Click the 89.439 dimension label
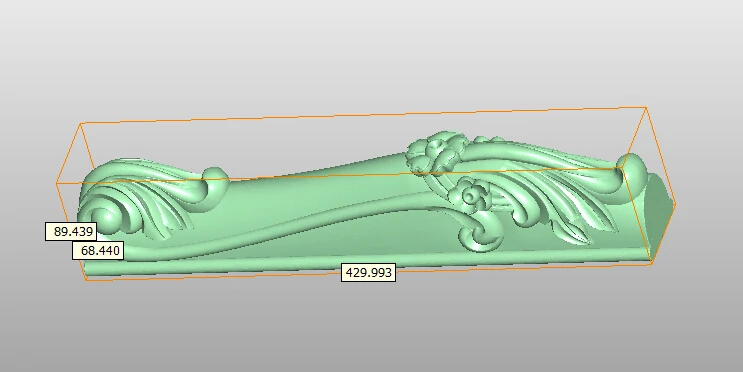743x372 pixels. (71, 232)
